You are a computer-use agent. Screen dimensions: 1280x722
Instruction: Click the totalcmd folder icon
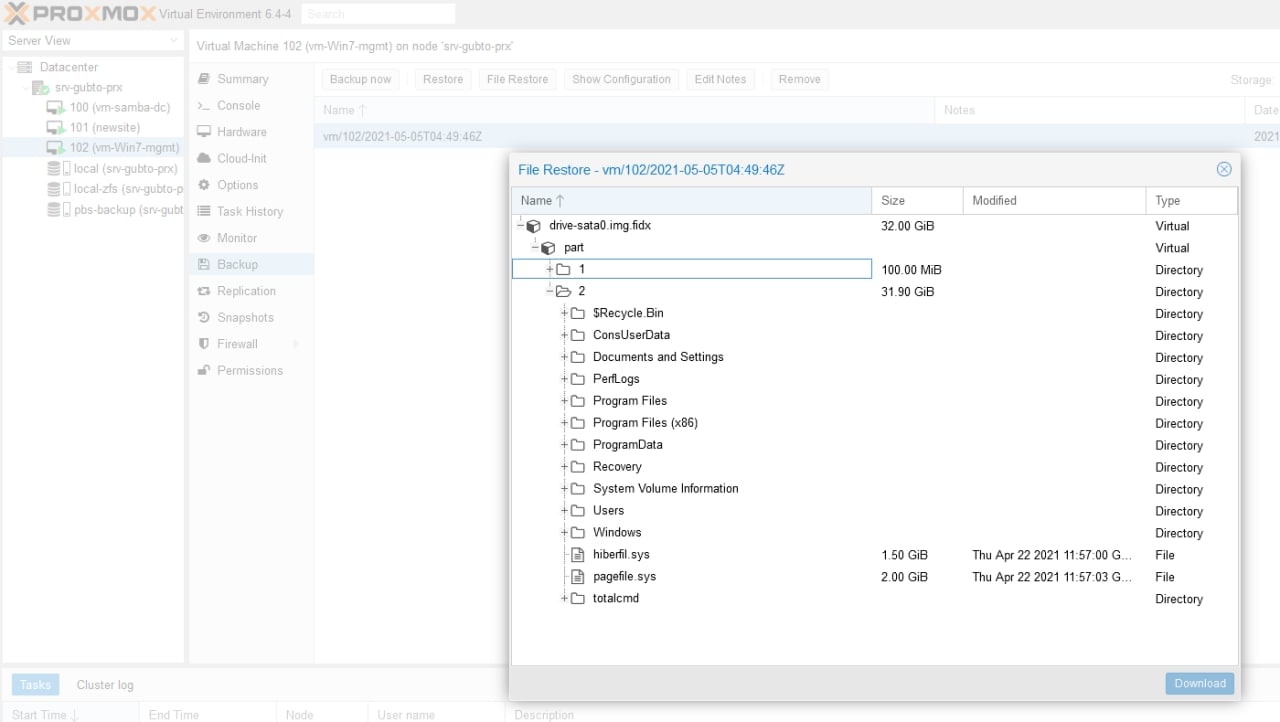coord(577,599)
